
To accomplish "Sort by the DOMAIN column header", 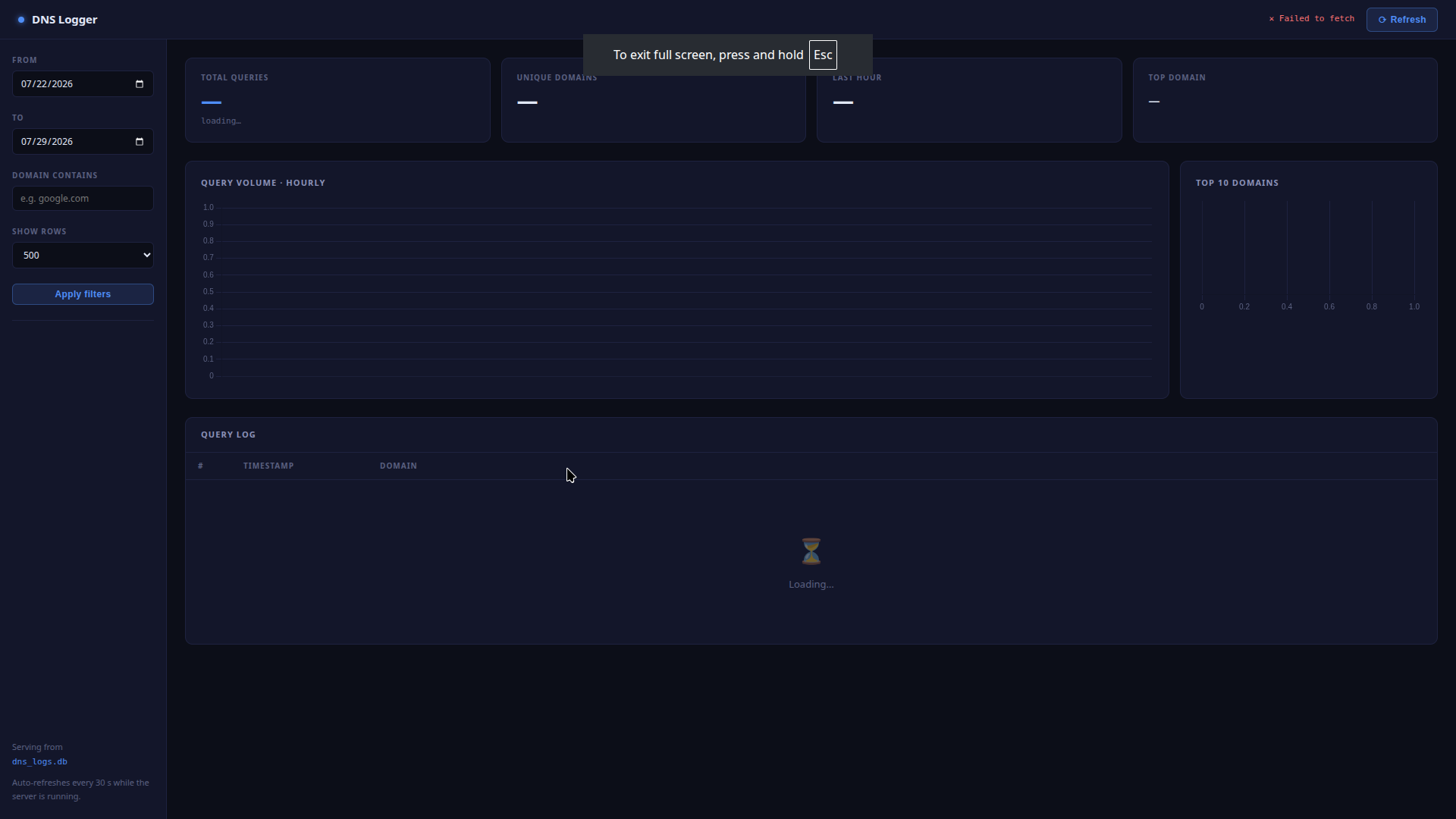I will [x=398, y=466].
